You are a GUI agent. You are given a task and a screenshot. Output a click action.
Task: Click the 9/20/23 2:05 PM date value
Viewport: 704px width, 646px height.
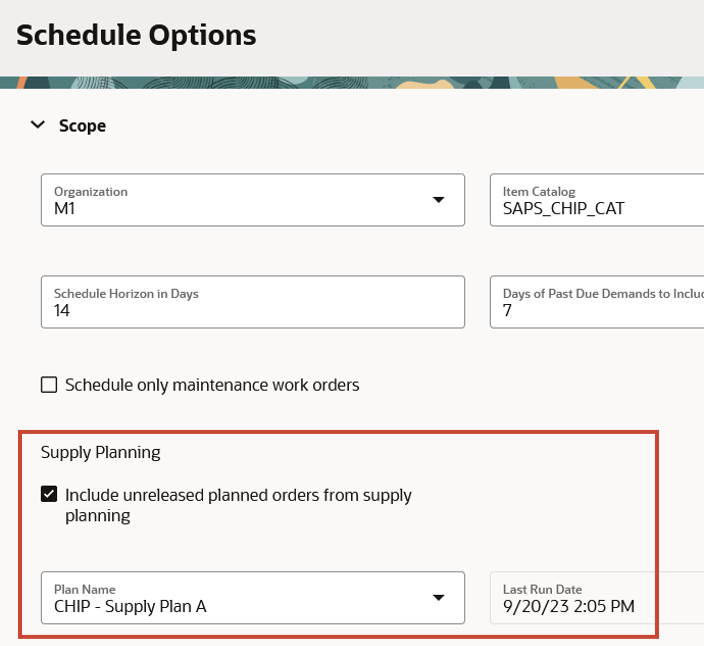[x=568, y=606]
